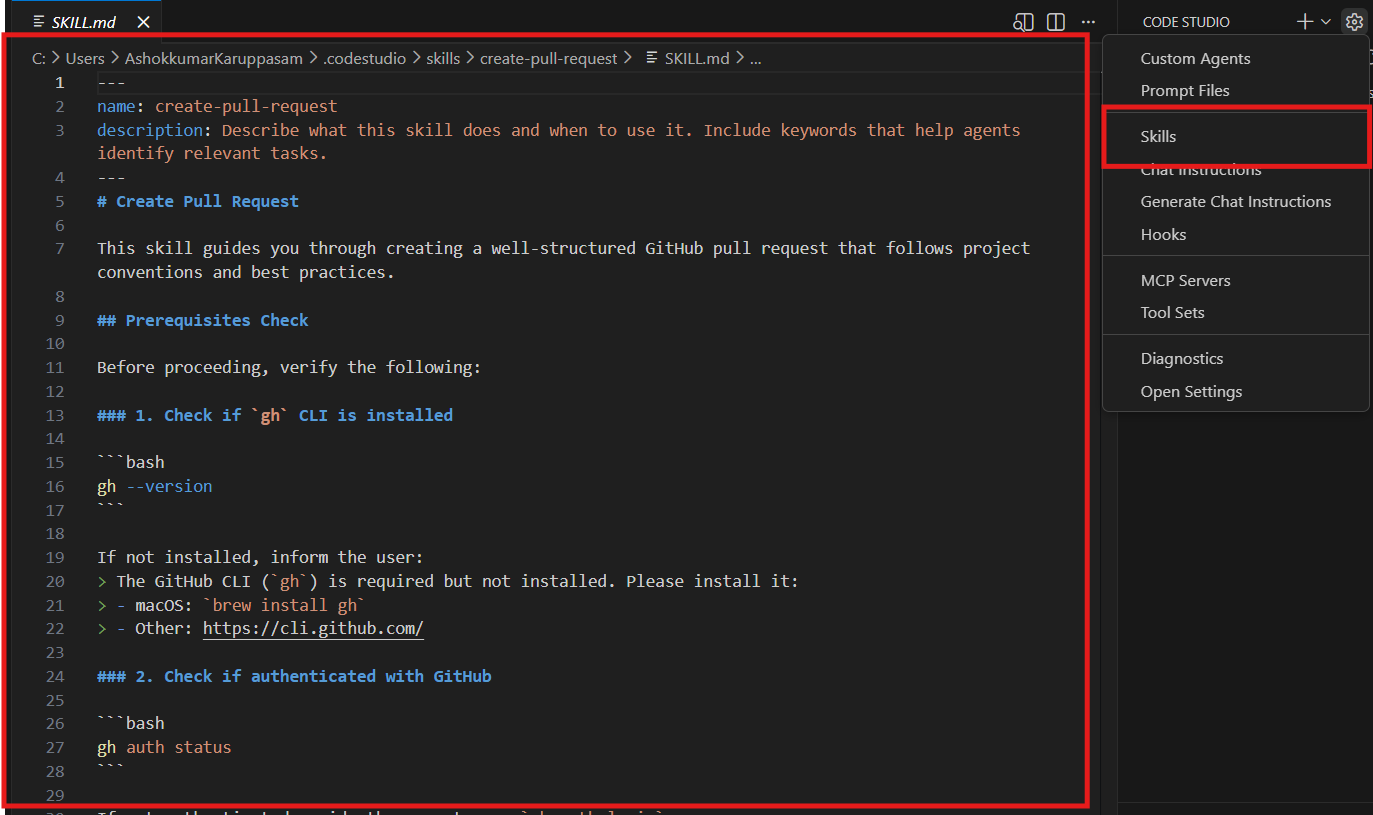Open the editor More Actions ellipsis
The width and height of the screenshot is (1373, 815).
(x=1088, y=22)
